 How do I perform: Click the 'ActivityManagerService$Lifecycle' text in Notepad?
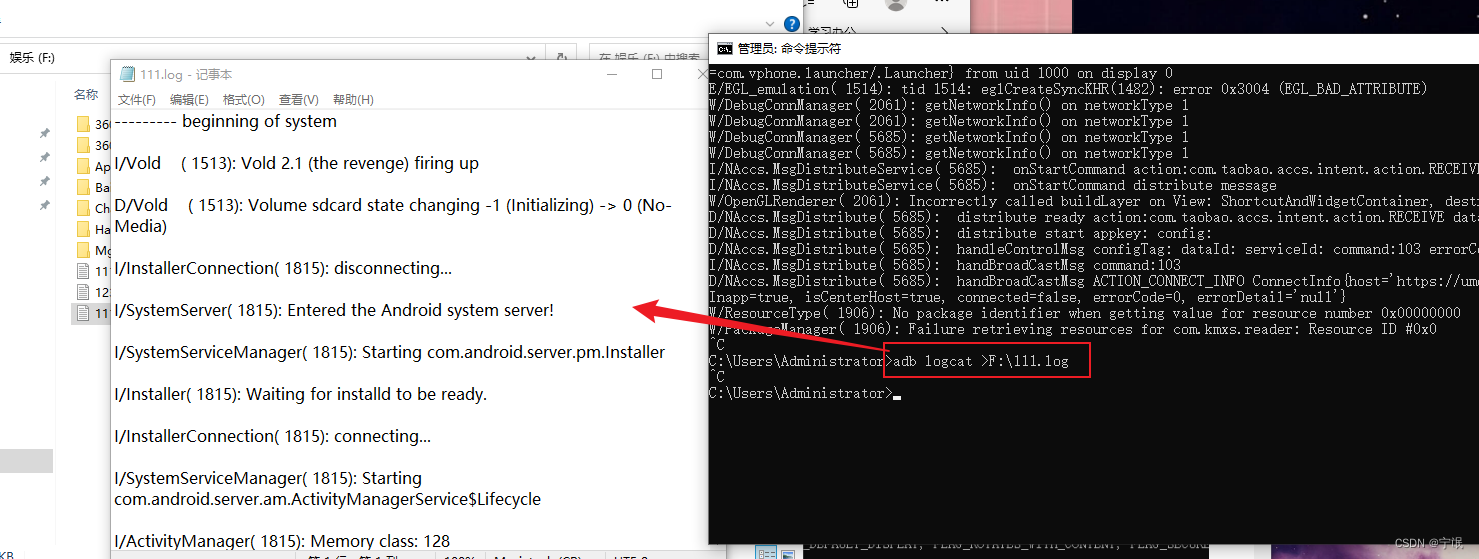pyautogui.click(x=327, y=498)
